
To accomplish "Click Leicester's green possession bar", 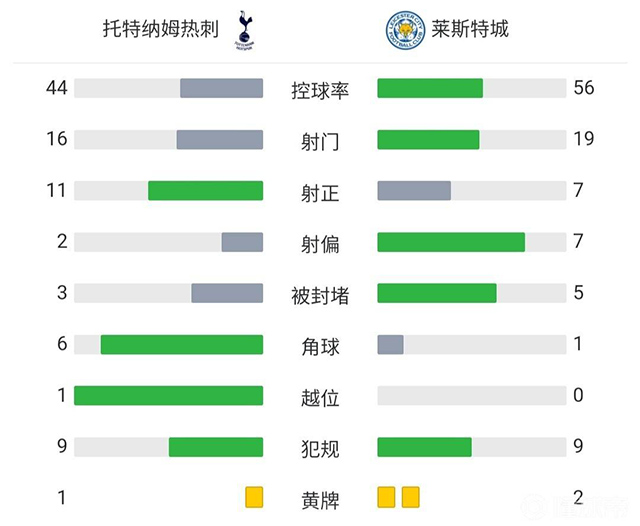I will pos(430,88).
